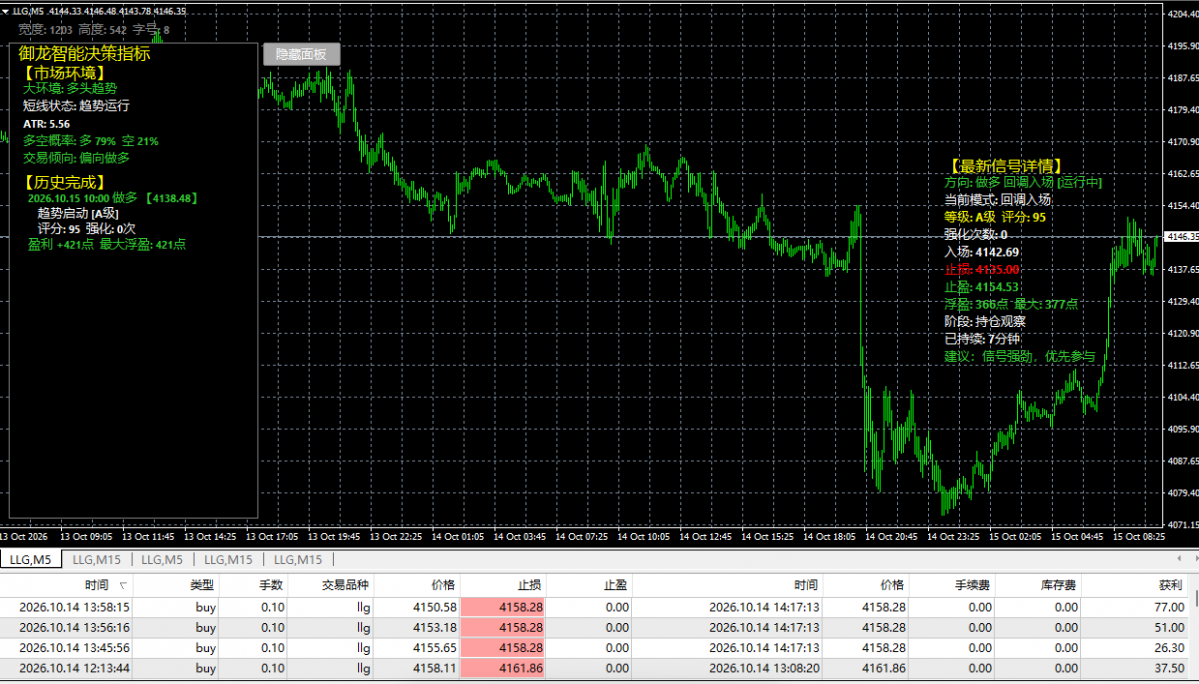This screenshot has width=1199, height=684.
Task: Click the sort arrow beside the 时间 header
Action: (122, 586)
